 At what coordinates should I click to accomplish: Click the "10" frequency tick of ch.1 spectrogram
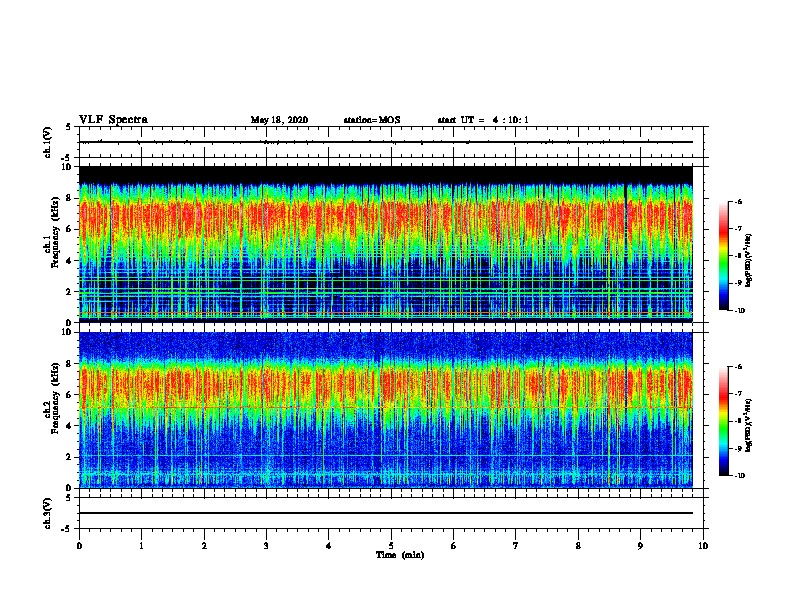point(66,167)
